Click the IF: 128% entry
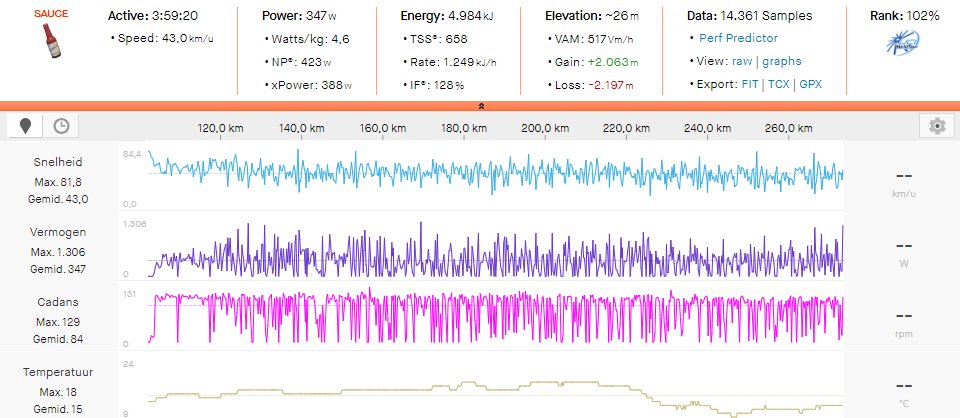960x418 pixels. click(x=437, y=86)
